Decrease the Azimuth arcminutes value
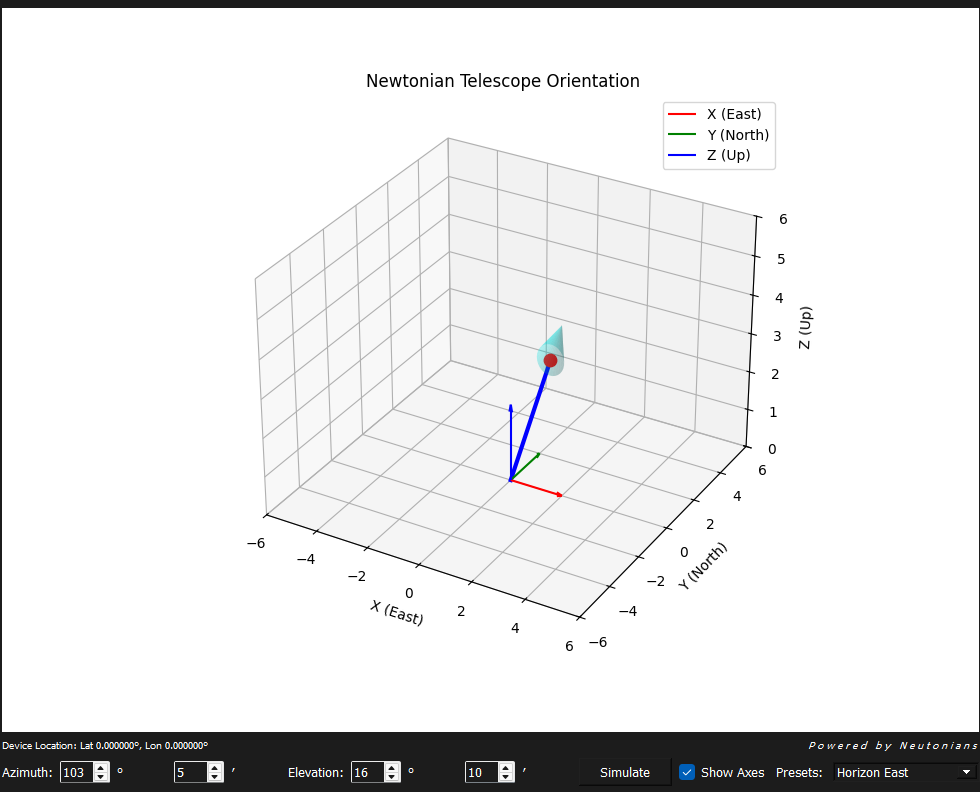Image resolution: width=980 pixels, height=792 pixels. (214, 777)
